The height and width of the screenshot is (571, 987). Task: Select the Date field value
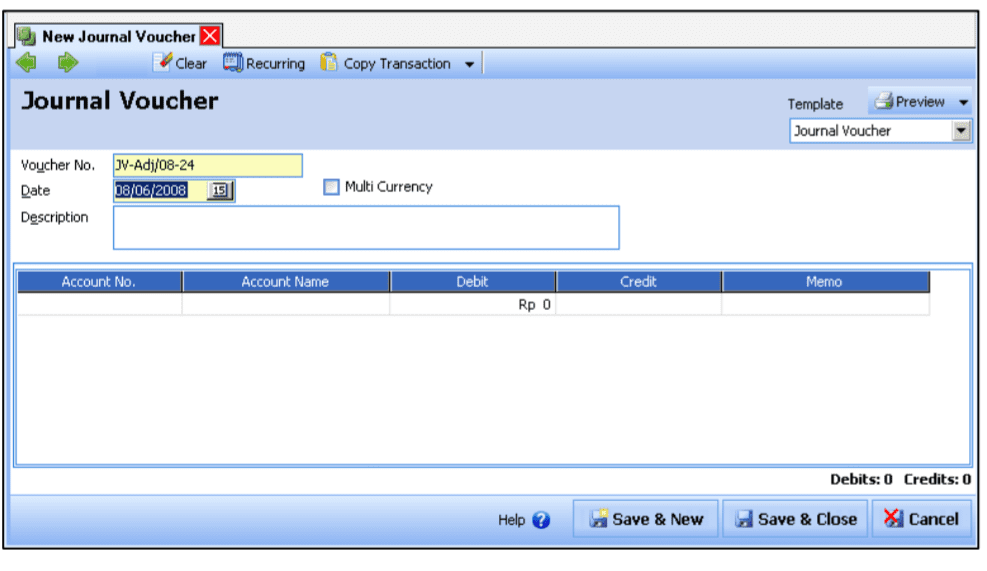pyautogui.click(x=160, y=190)
